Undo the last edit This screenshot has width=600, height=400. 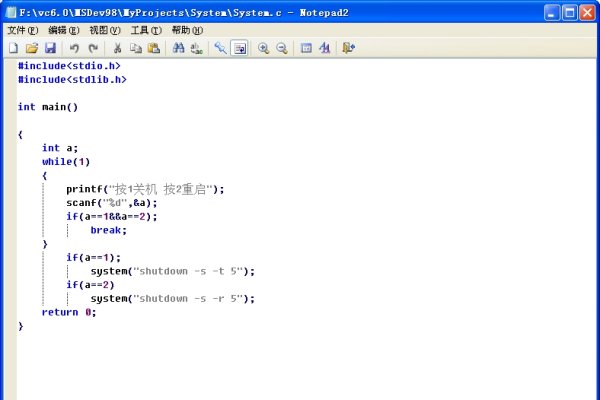click(74, 48)
